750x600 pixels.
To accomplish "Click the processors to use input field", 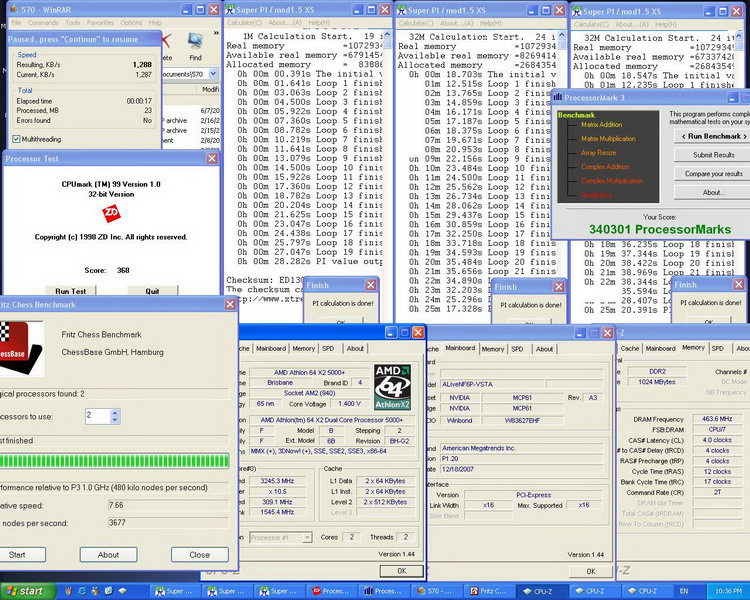I will pos(98,416).
